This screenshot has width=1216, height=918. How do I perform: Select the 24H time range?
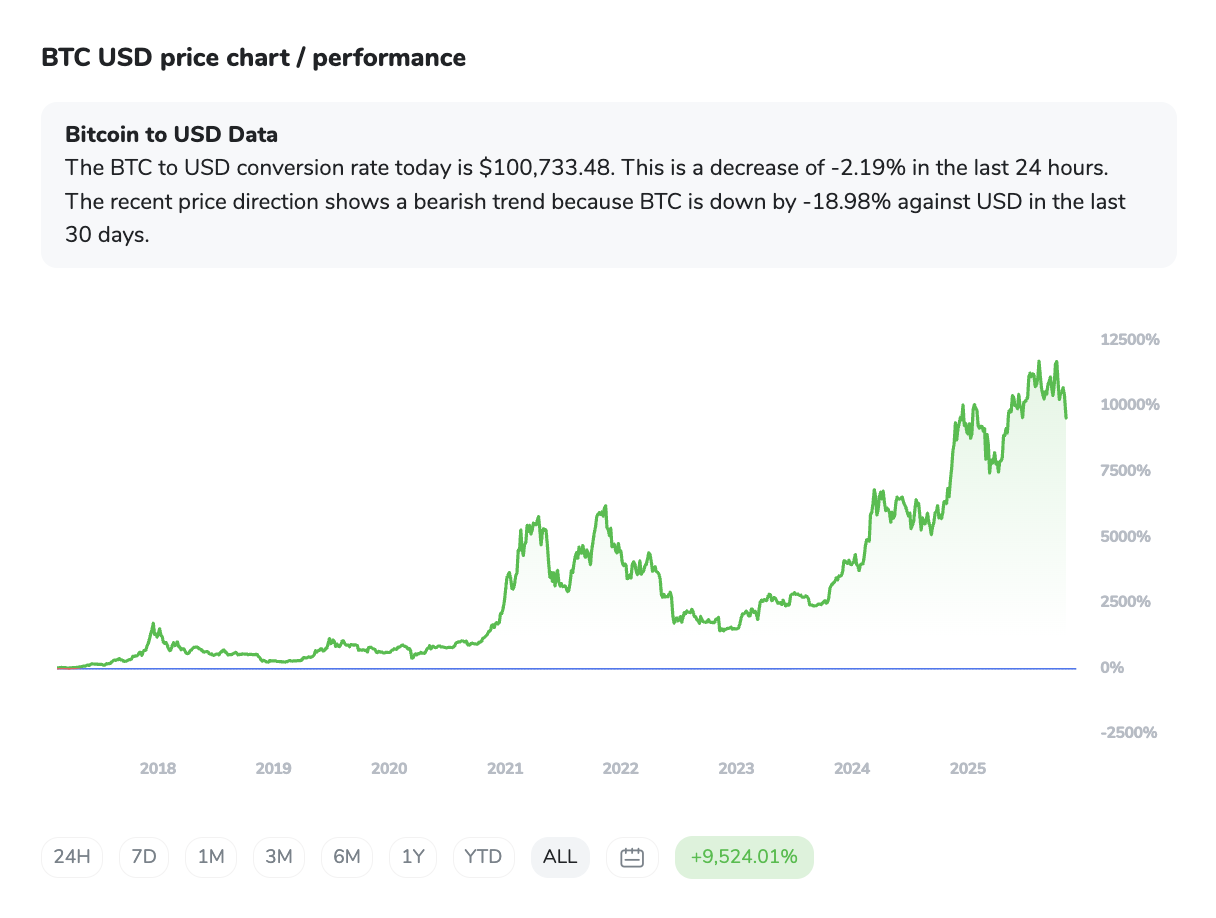click(x=72, y=857)
